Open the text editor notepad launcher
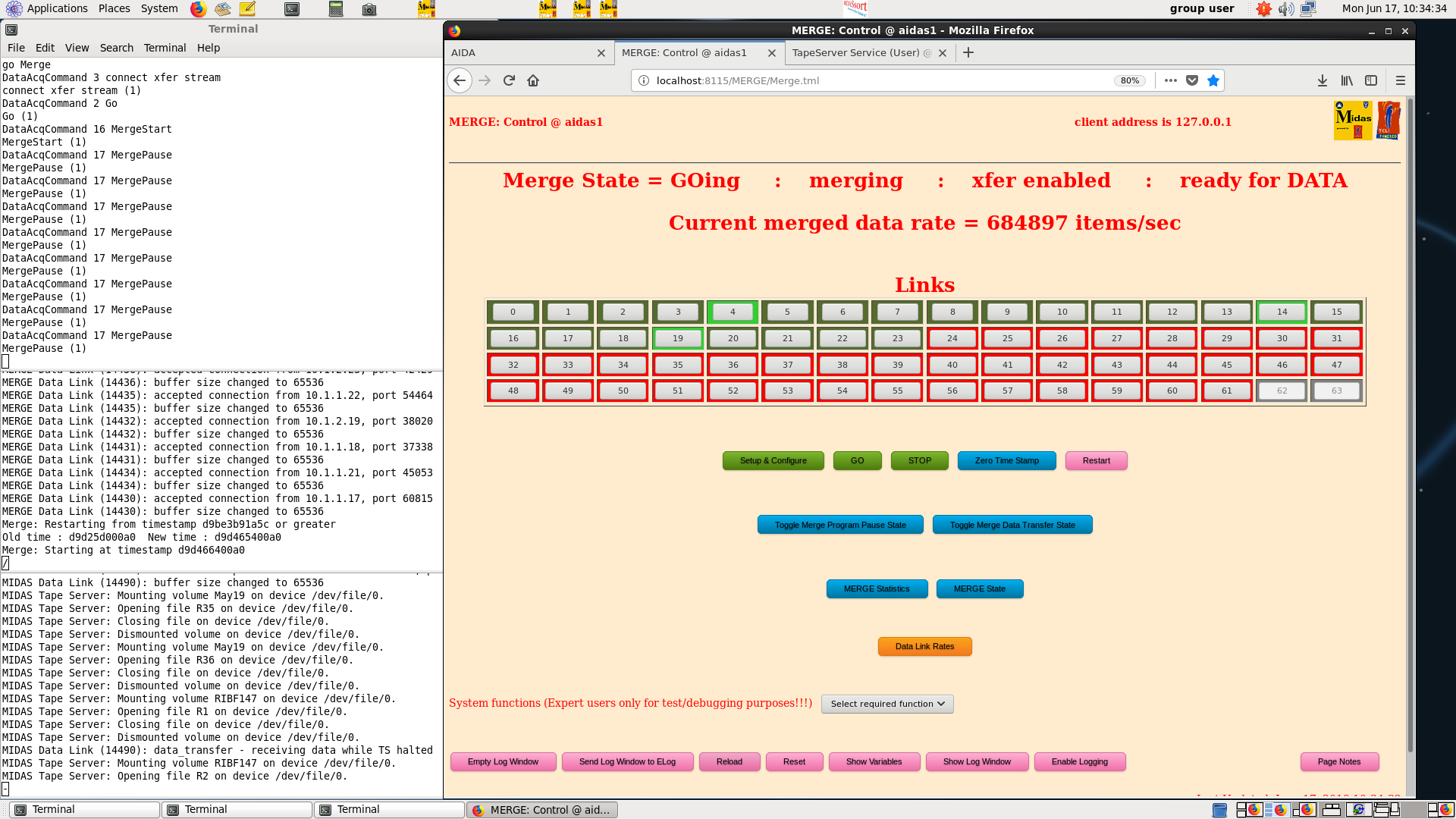The image size is (1456, 819). coord(247,9)
